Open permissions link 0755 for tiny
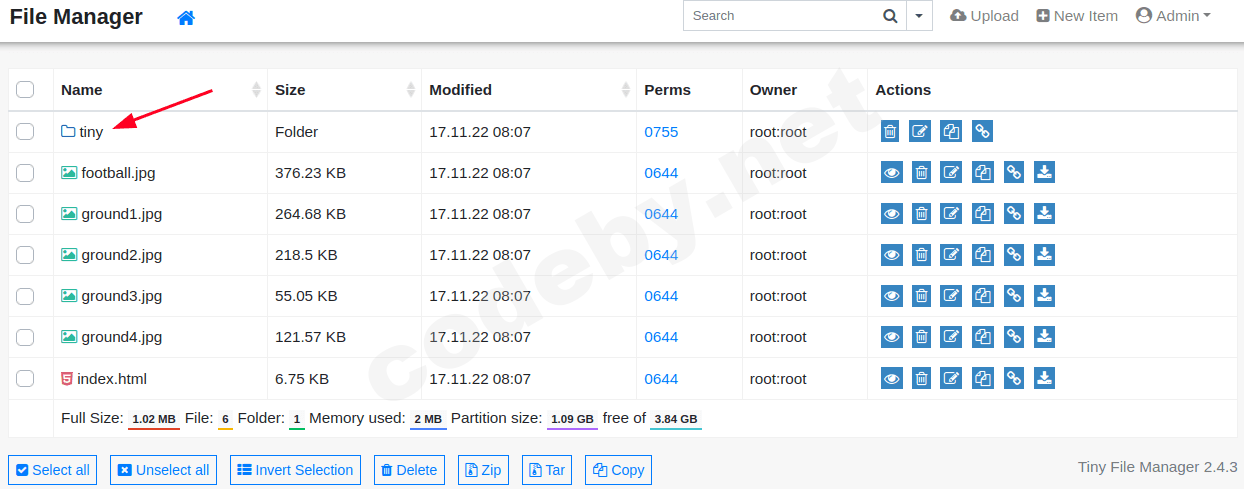This screenshot has width=1244, height=489. coord(661,132)
